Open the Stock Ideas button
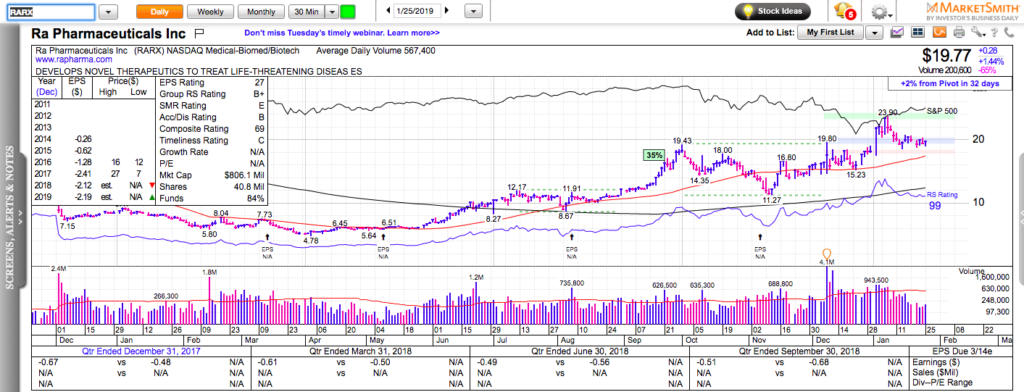The width and height of the screenshot is (1024, 392). [x=773, y=11]
